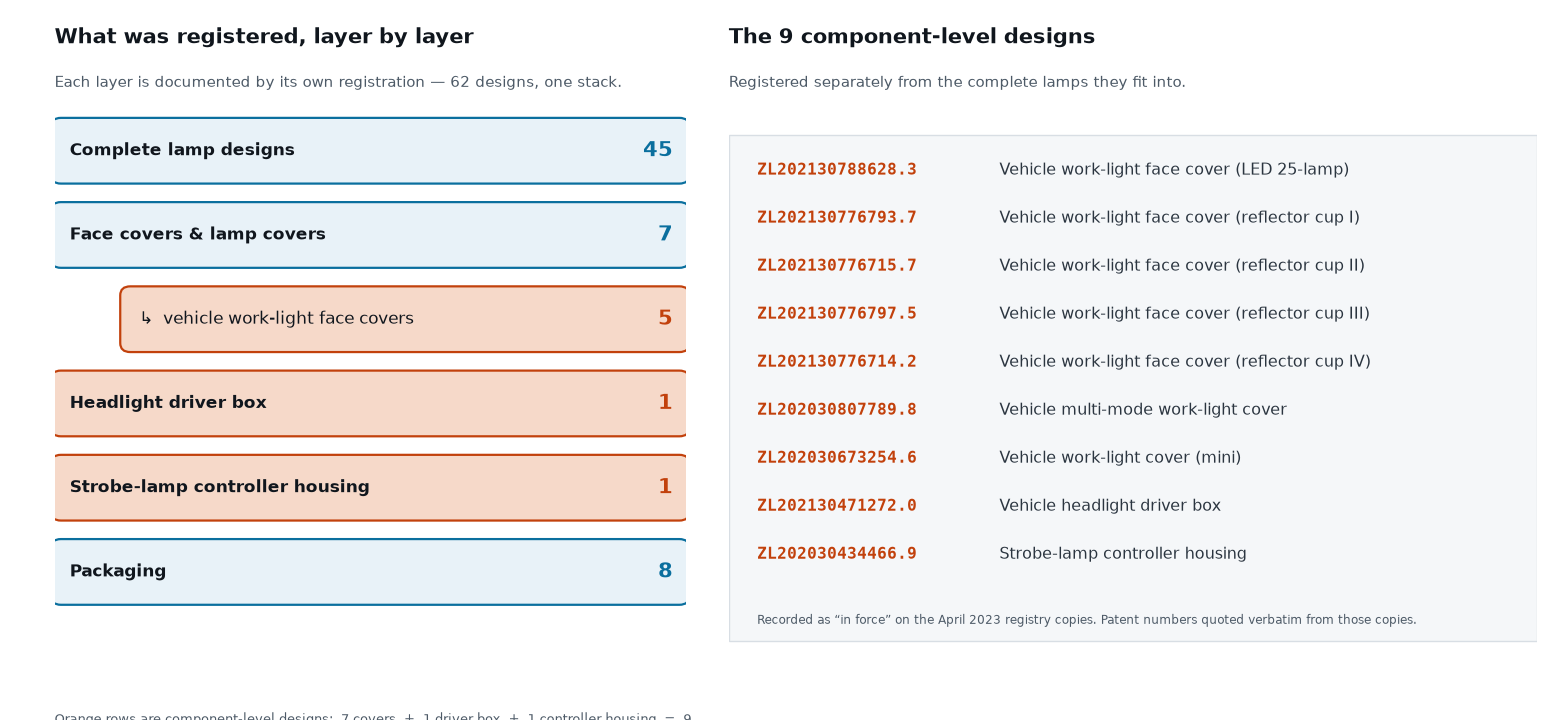1560x720 pixels.
Task: Click heading 'The 9 component-level designs'
Action: [912, 37]
